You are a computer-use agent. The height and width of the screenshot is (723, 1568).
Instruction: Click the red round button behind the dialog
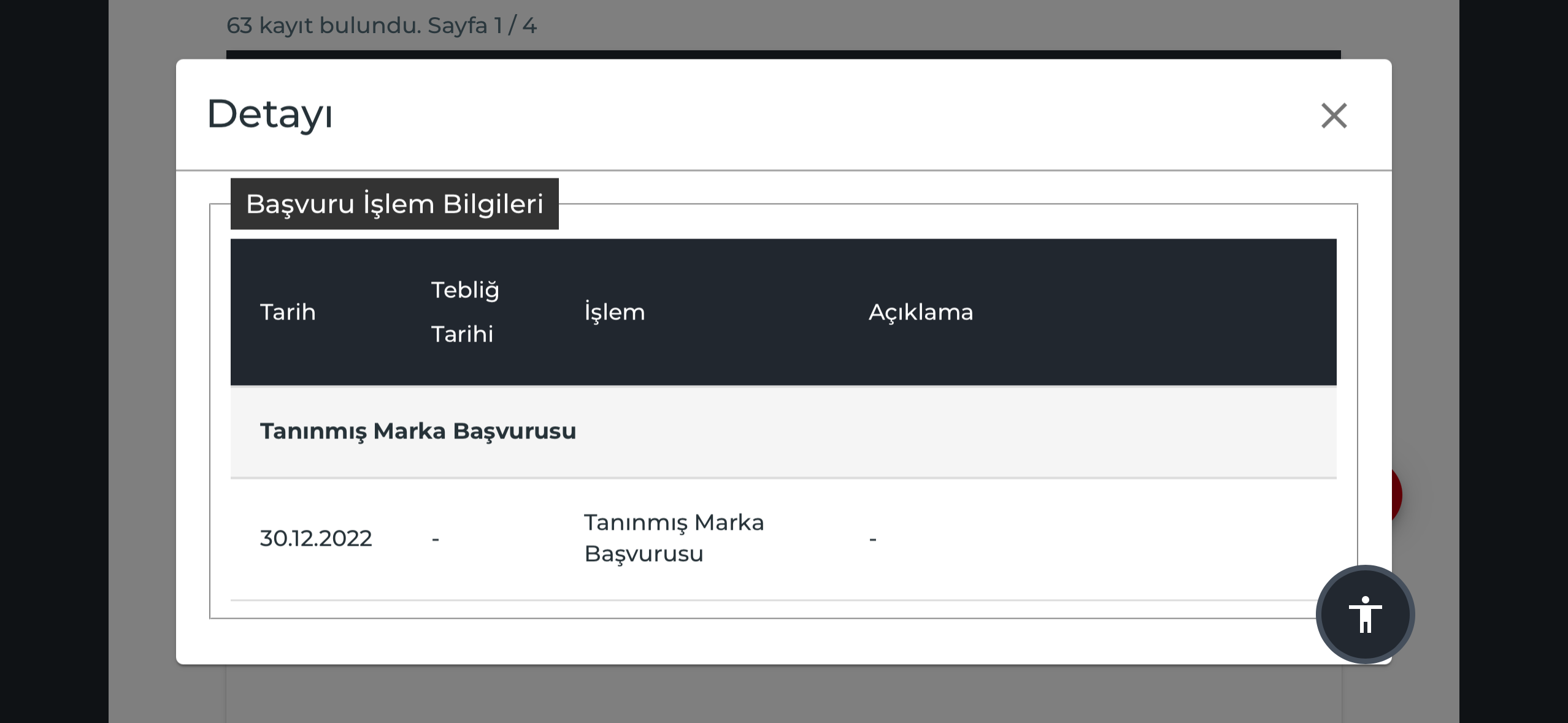click(x=1397, y=494)
